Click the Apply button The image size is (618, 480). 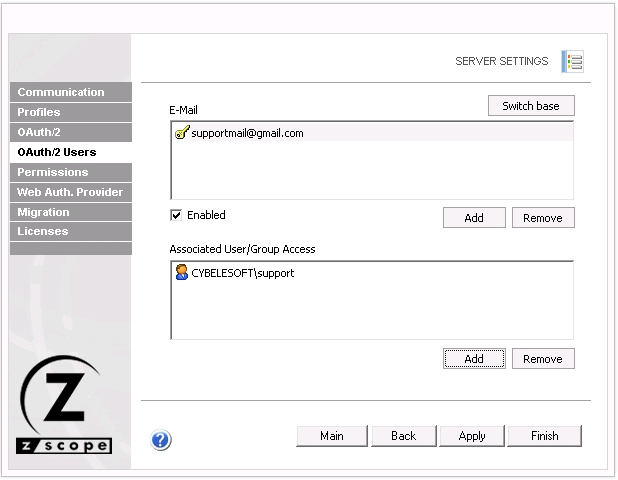tap(472, 436)
